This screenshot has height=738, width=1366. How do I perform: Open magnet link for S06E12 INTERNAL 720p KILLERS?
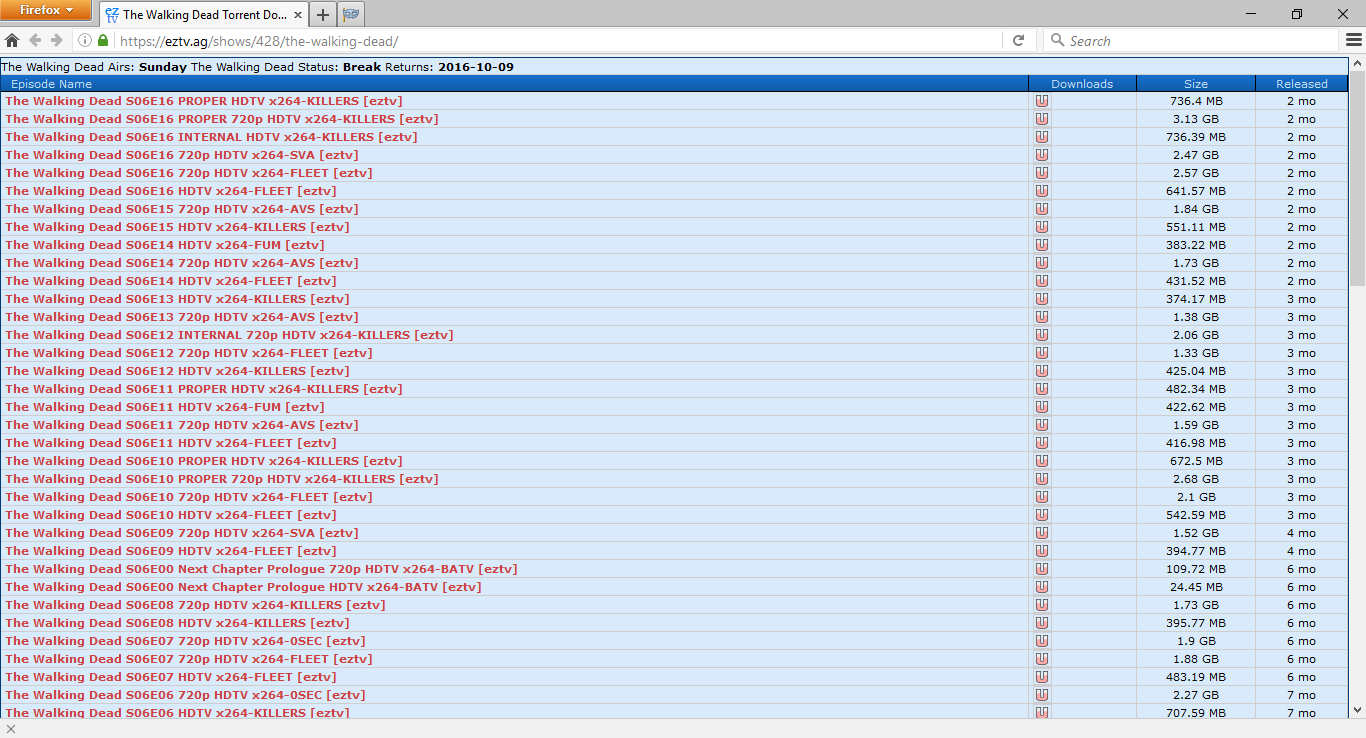click(1042, 335)
